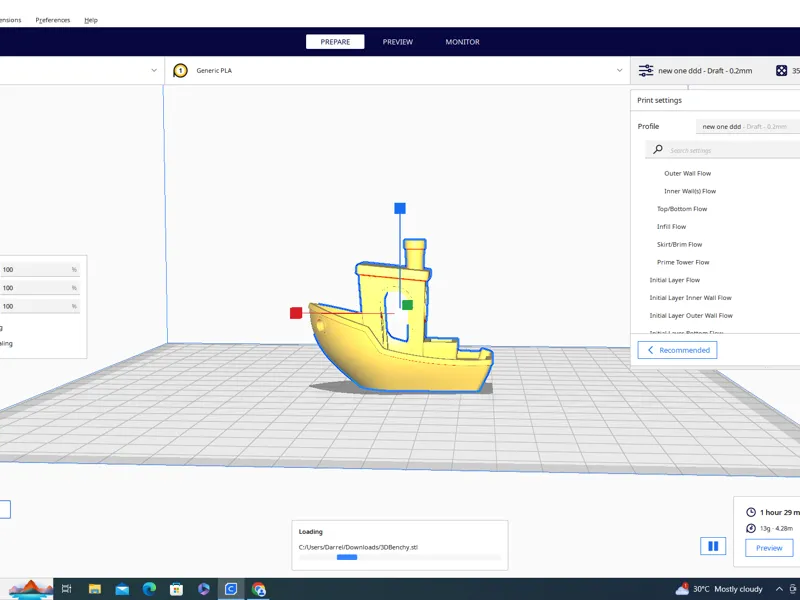
Task: Select the Outer Wall Flow setting
Action: coord(687,173)
